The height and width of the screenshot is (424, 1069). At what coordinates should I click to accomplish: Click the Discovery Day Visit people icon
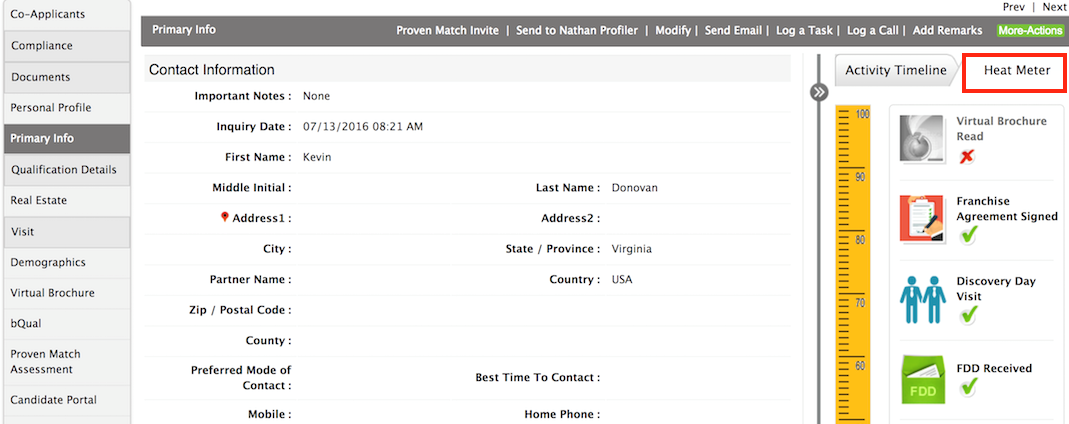coord(922,299)
